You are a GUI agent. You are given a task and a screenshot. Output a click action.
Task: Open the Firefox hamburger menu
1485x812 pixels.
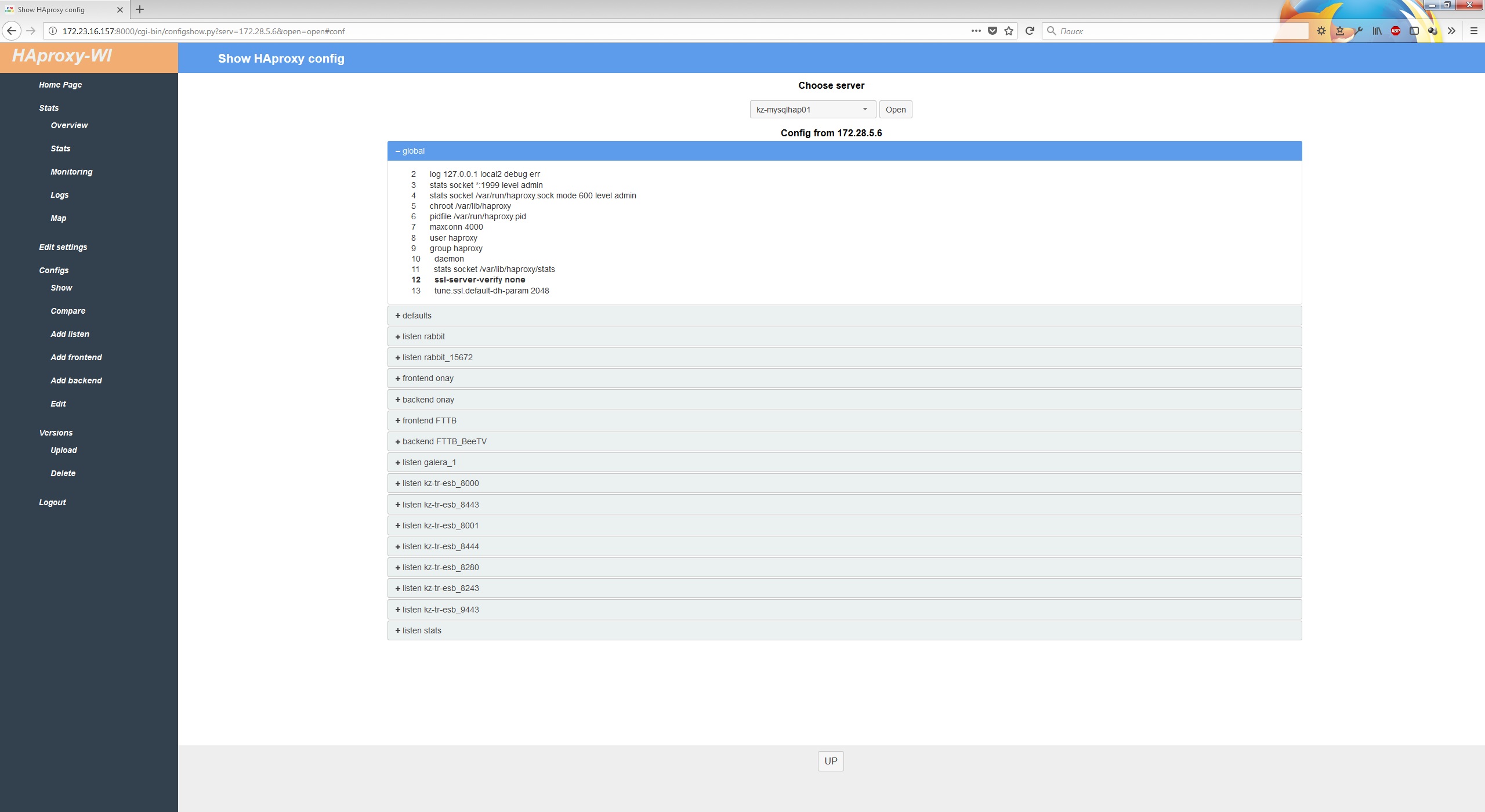coord(1473,31)
